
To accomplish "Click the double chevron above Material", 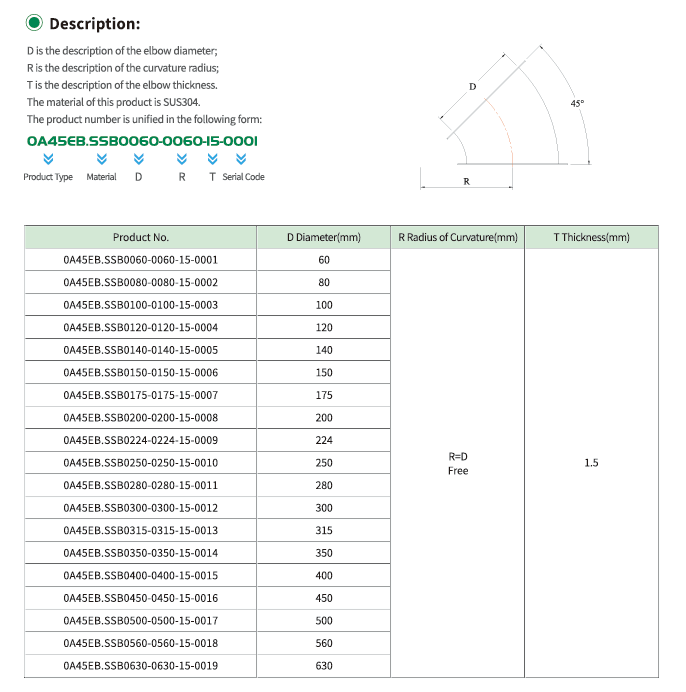I will point(100,159).
